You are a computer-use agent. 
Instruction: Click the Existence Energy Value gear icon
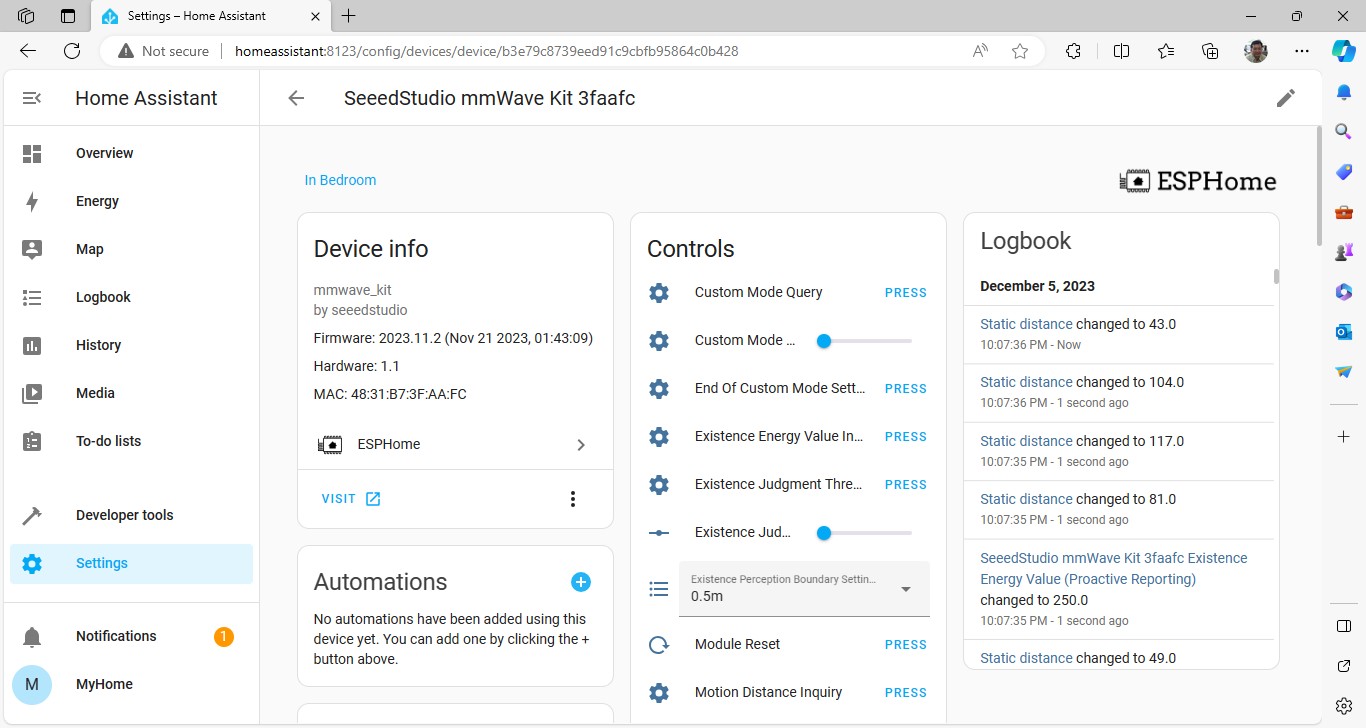(659, 437)
